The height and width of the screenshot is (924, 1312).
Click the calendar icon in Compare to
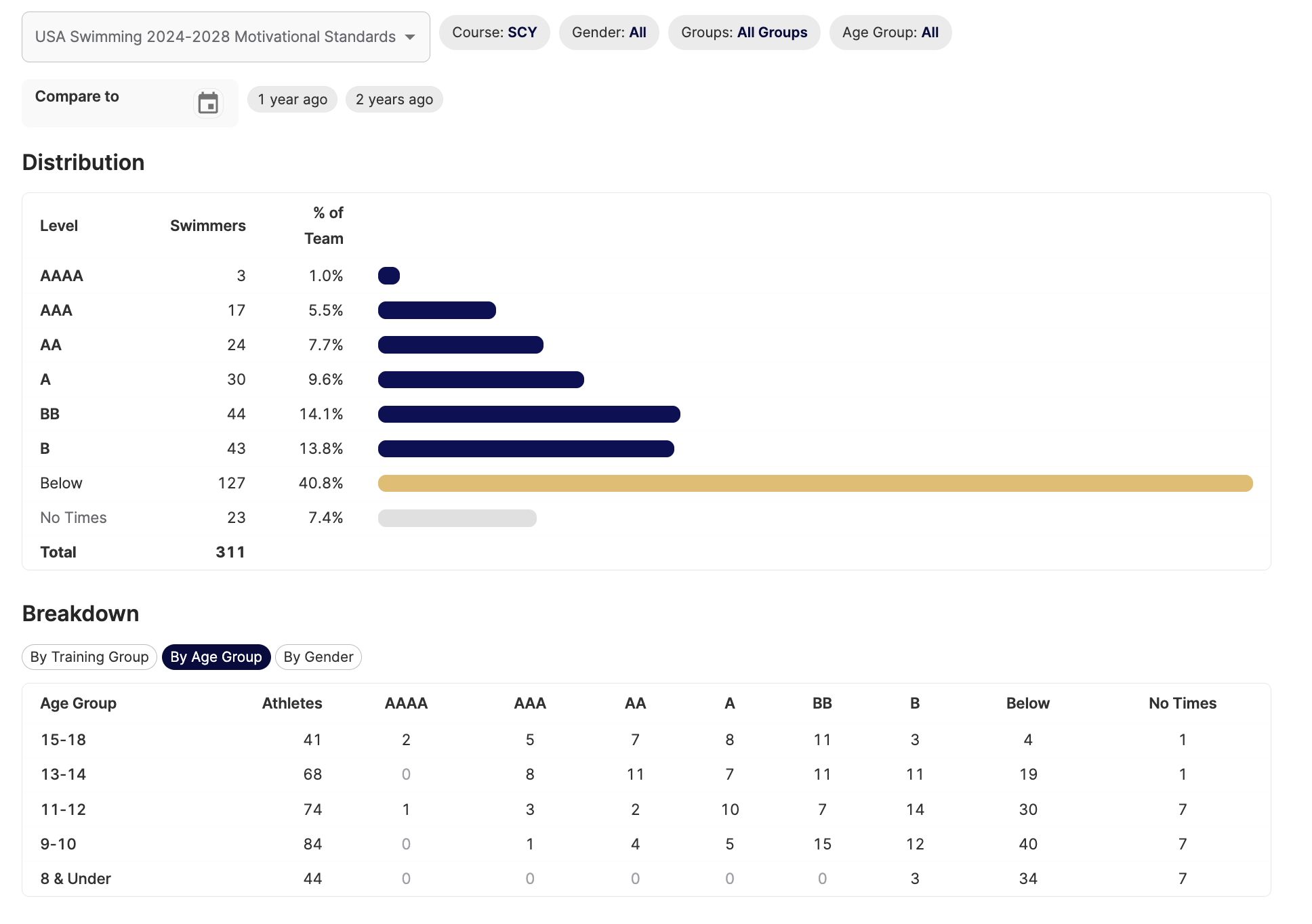tap(208, 103)
